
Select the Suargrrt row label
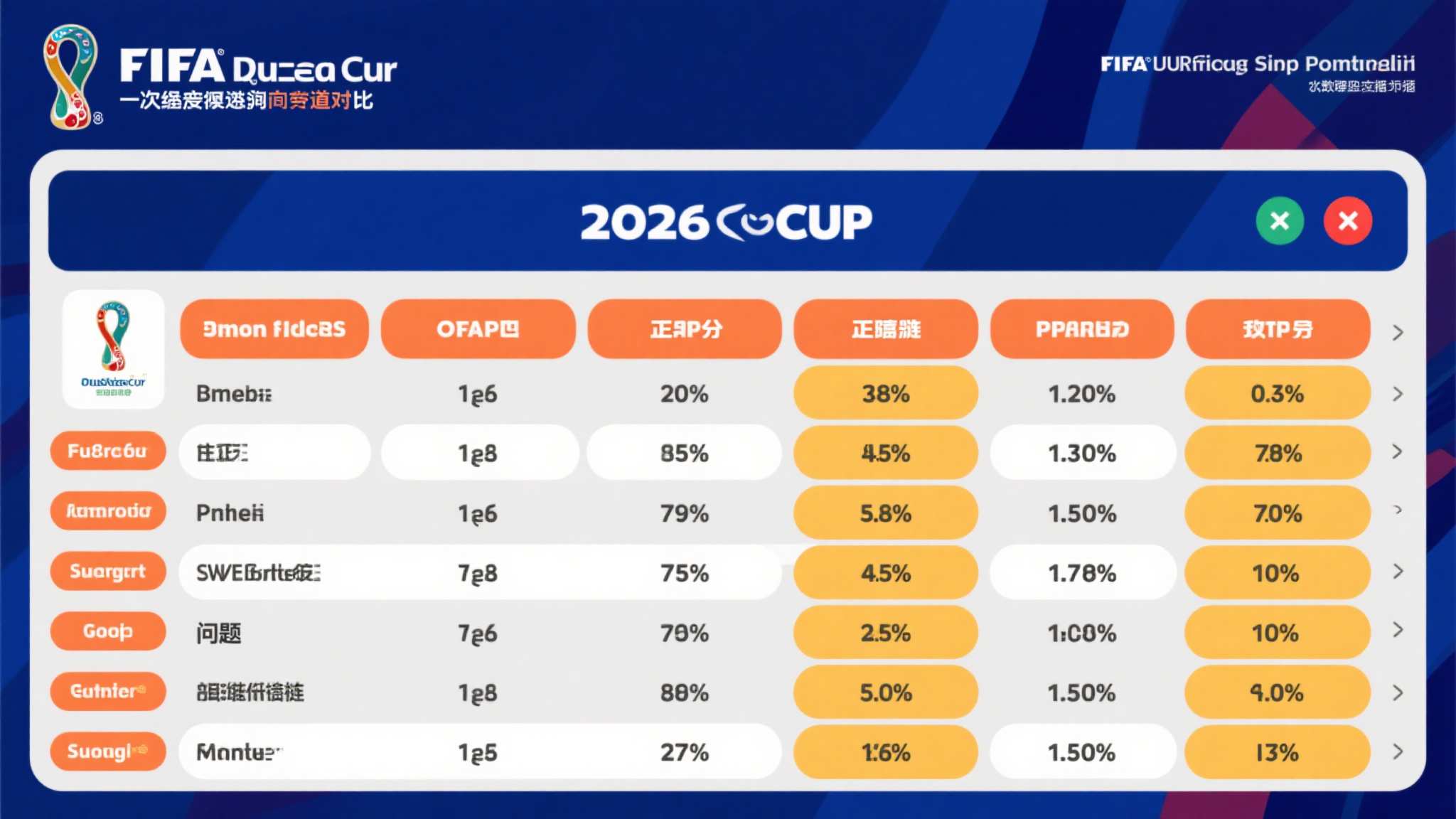[107, 571]
